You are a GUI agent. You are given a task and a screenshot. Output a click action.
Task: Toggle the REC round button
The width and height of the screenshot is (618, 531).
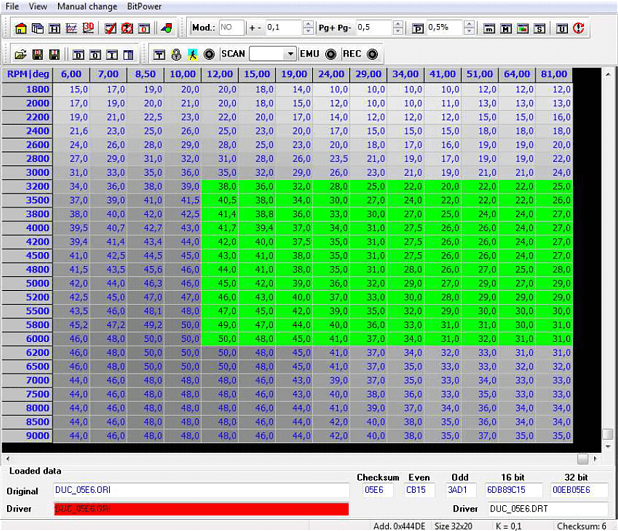coord(372,53)
